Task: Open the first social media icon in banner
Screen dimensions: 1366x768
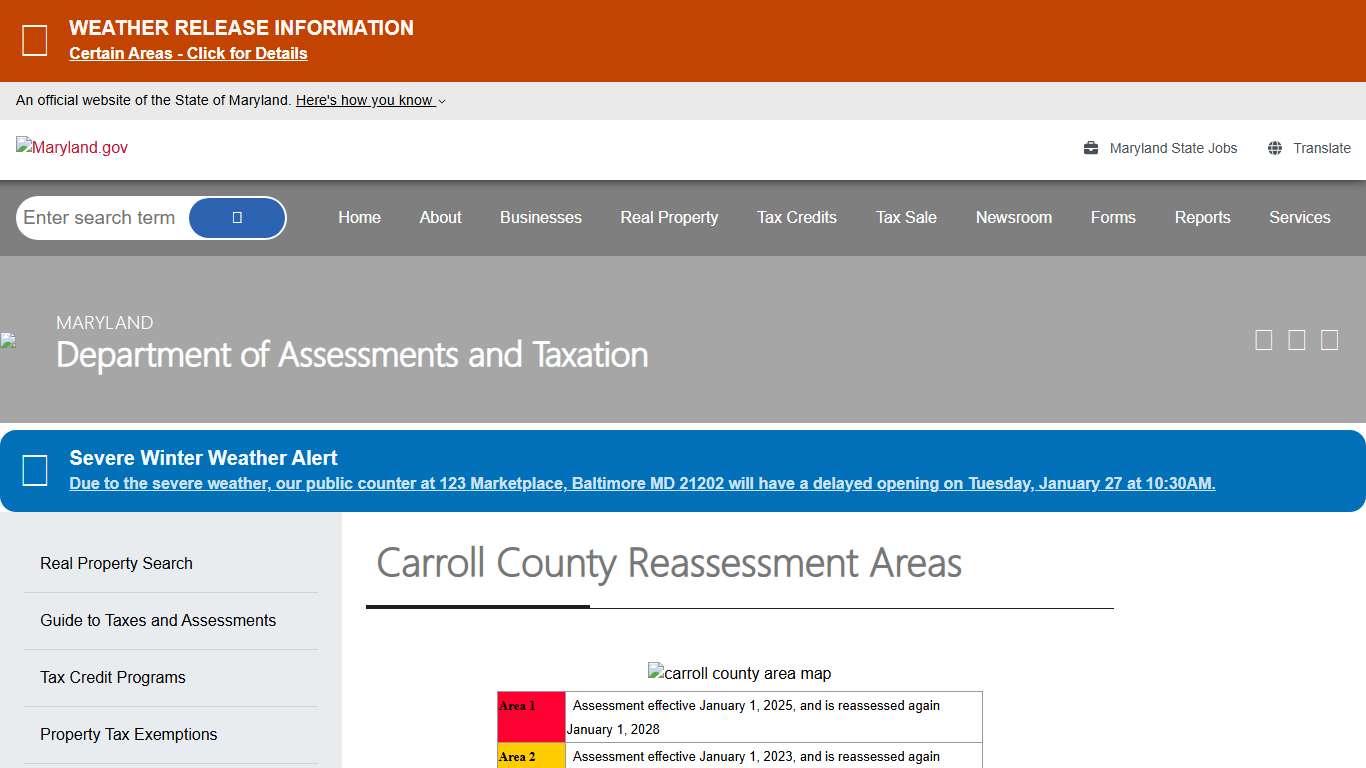Action: click(x=1263, y=340)
